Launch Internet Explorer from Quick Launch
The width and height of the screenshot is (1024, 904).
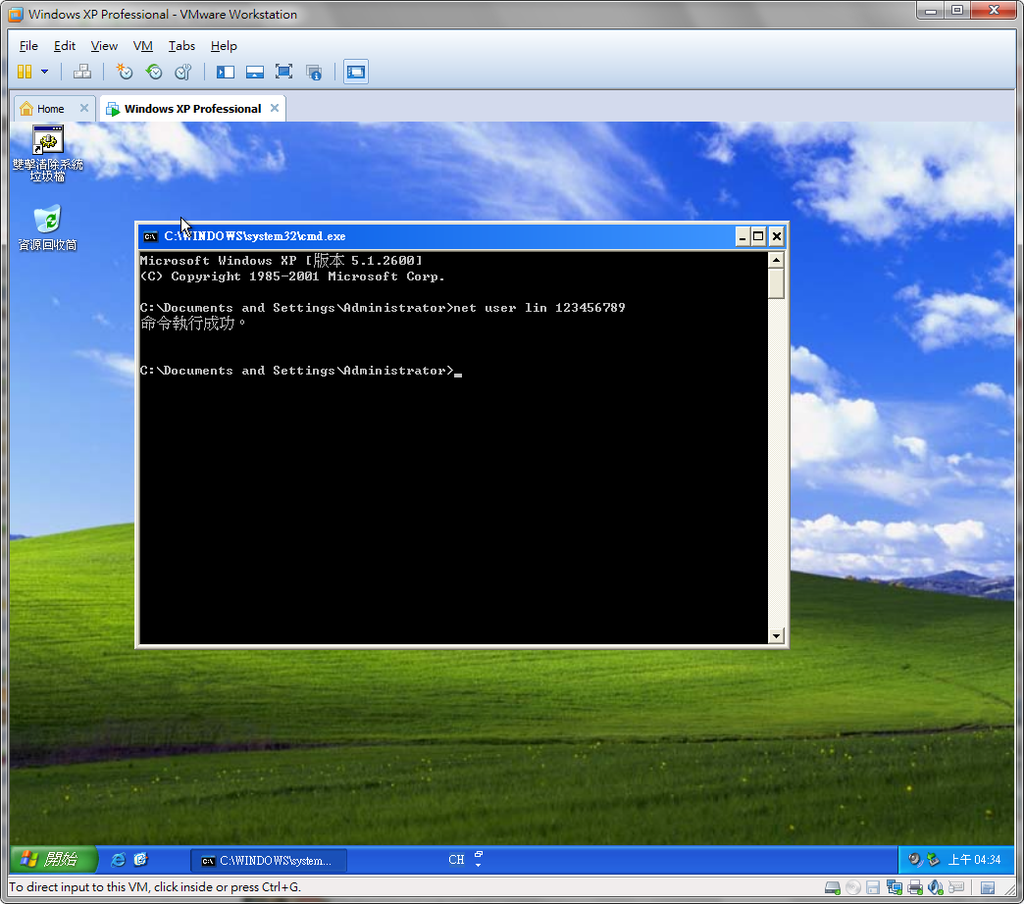[x=118, y=860]
